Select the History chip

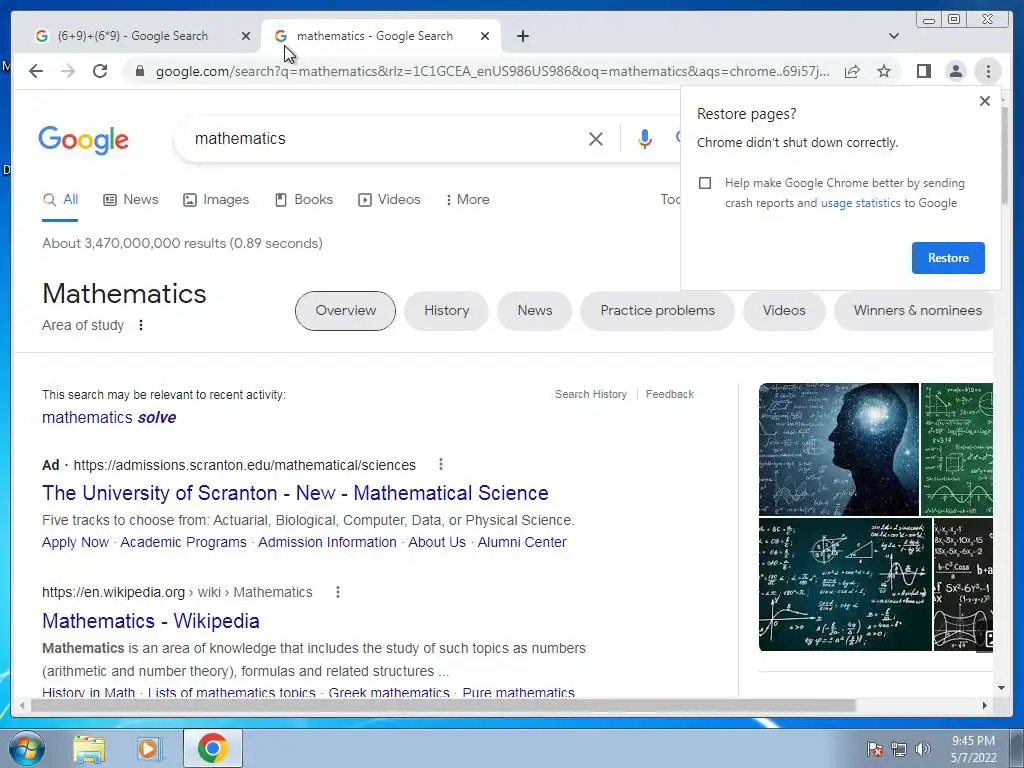(447, 311)
